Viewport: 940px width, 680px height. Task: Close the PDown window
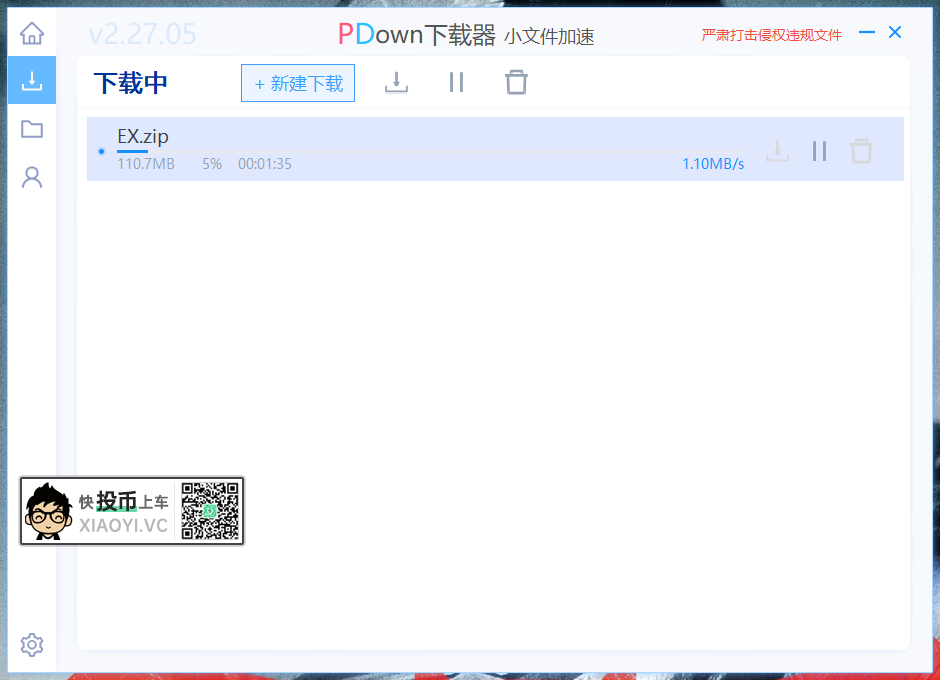(x=895, y=32)
